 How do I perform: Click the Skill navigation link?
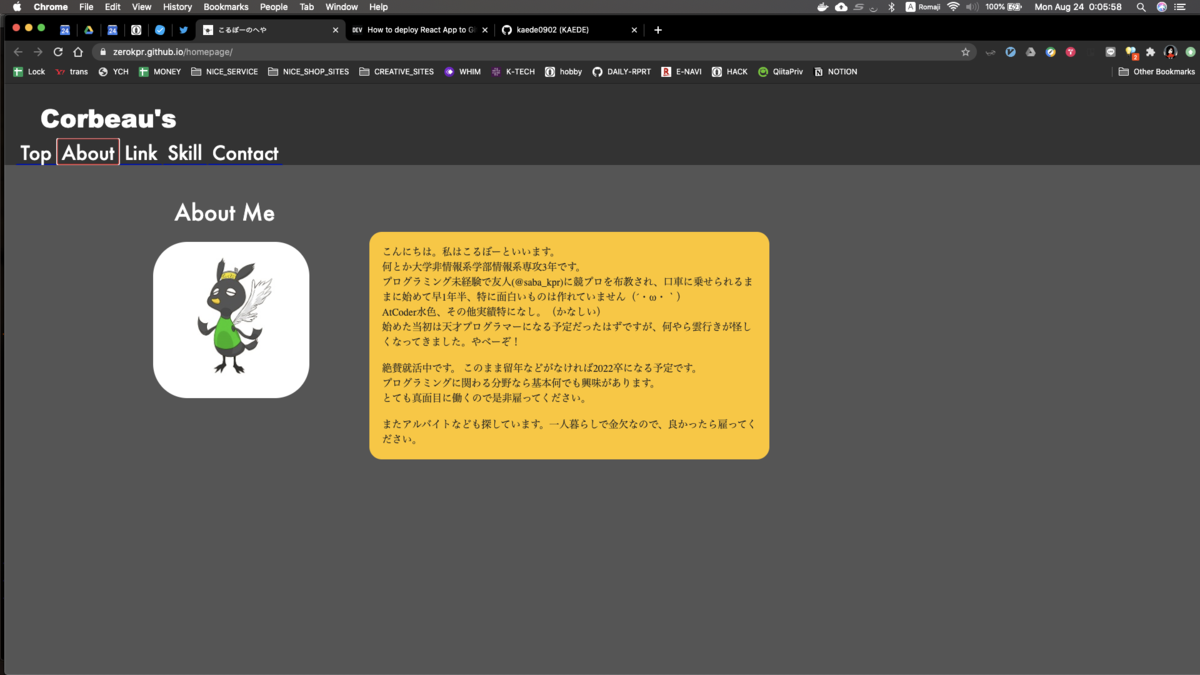(x=184, y=153)
